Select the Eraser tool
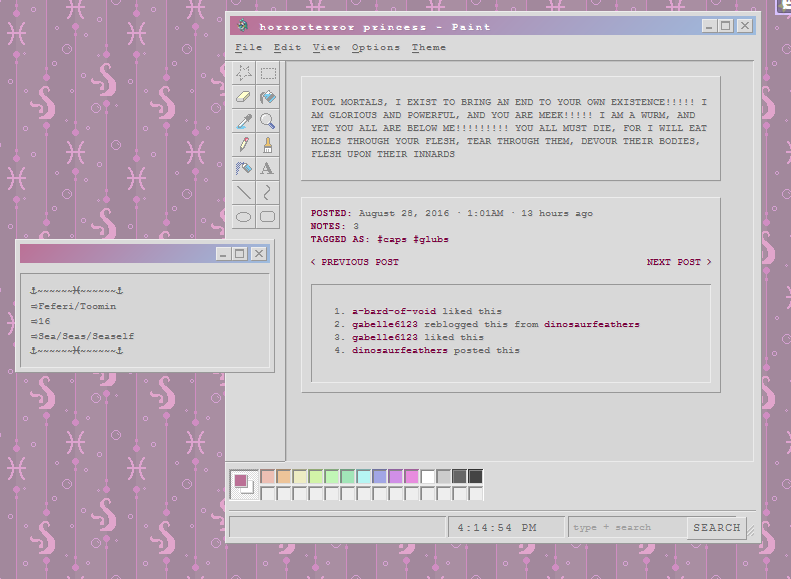Viewport: 791px width, 579px height. point(244,97)
